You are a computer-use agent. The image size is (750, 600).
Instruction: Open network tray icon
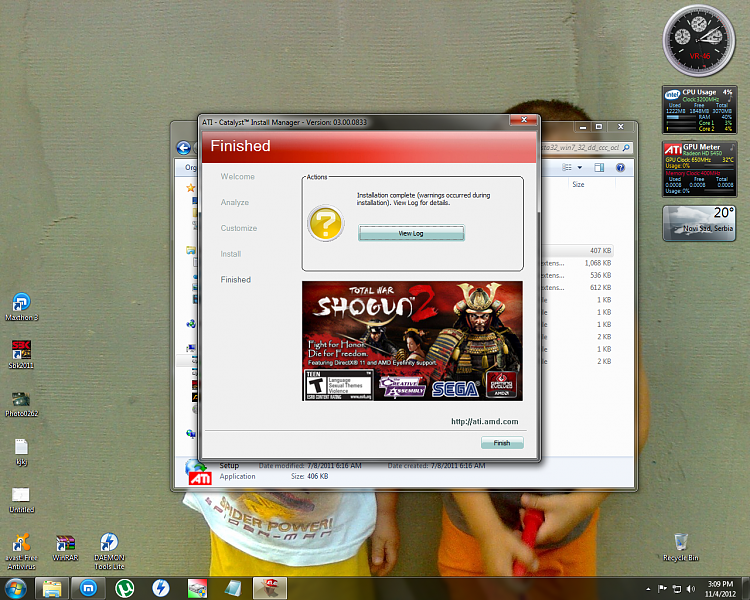(x=677, y=589)
